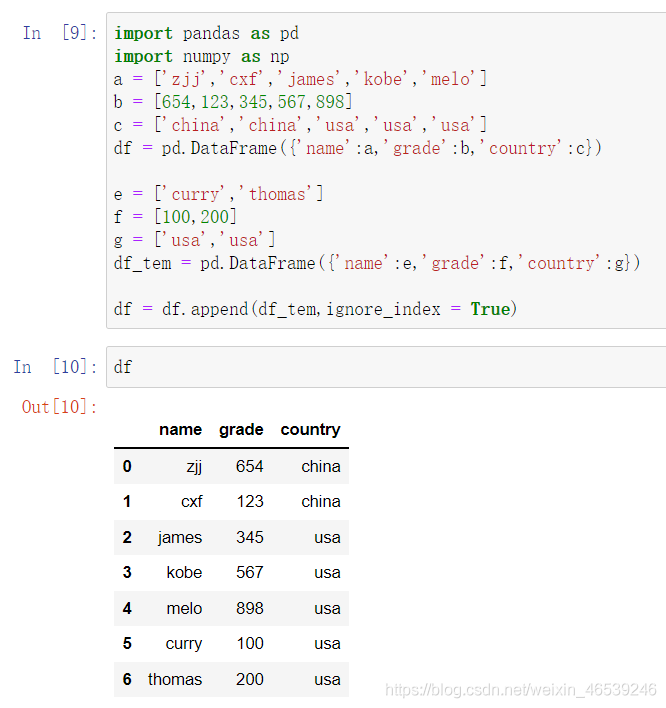
Task: Click row index 5 in the table
Action: 127,643
